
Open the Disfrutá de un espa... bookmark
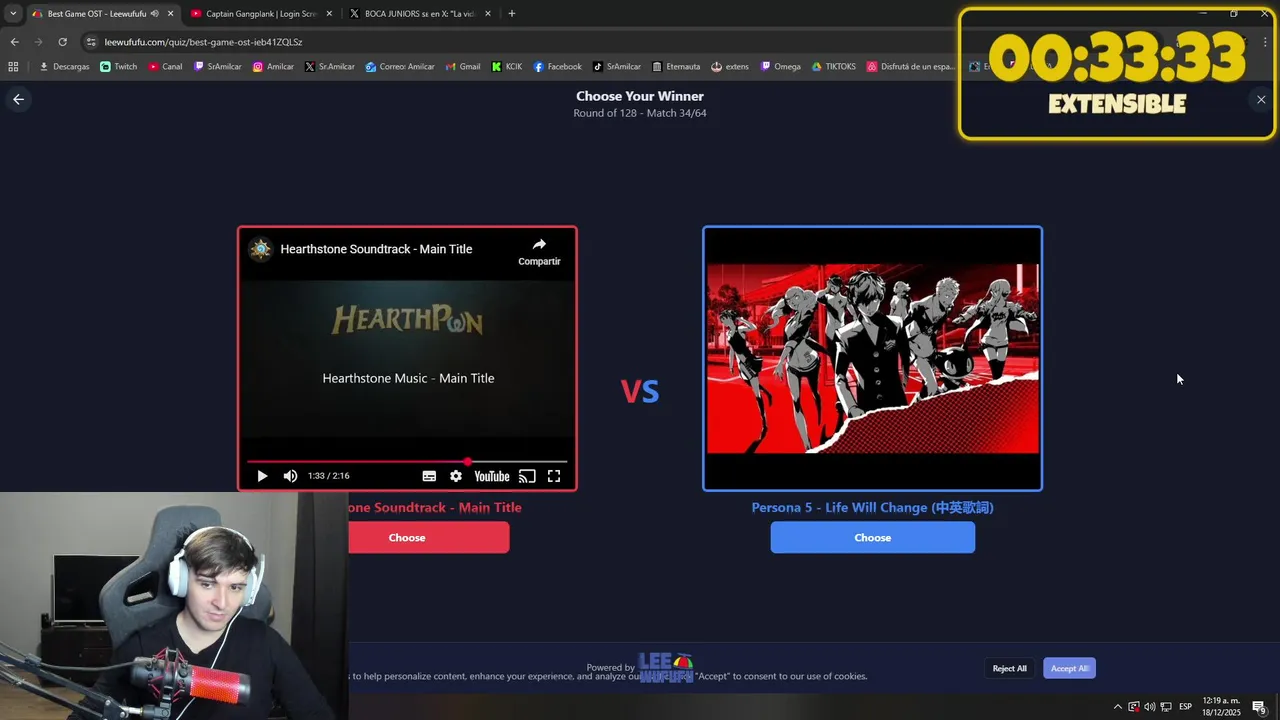point(911,67)
